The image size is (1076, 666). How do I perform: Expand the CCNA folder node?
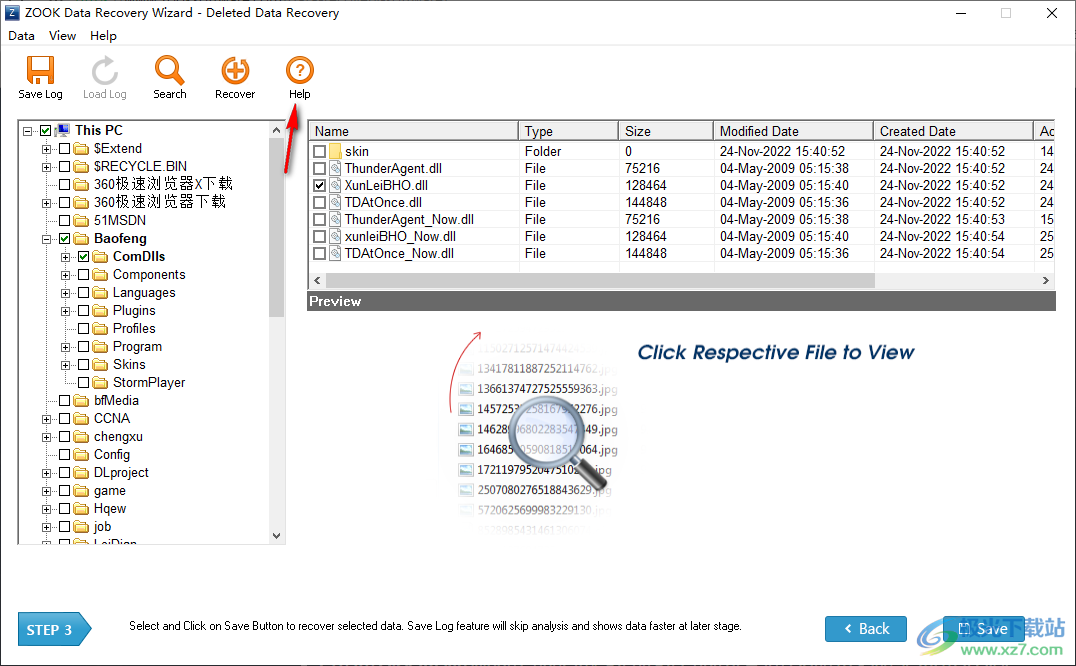point(46,418)
